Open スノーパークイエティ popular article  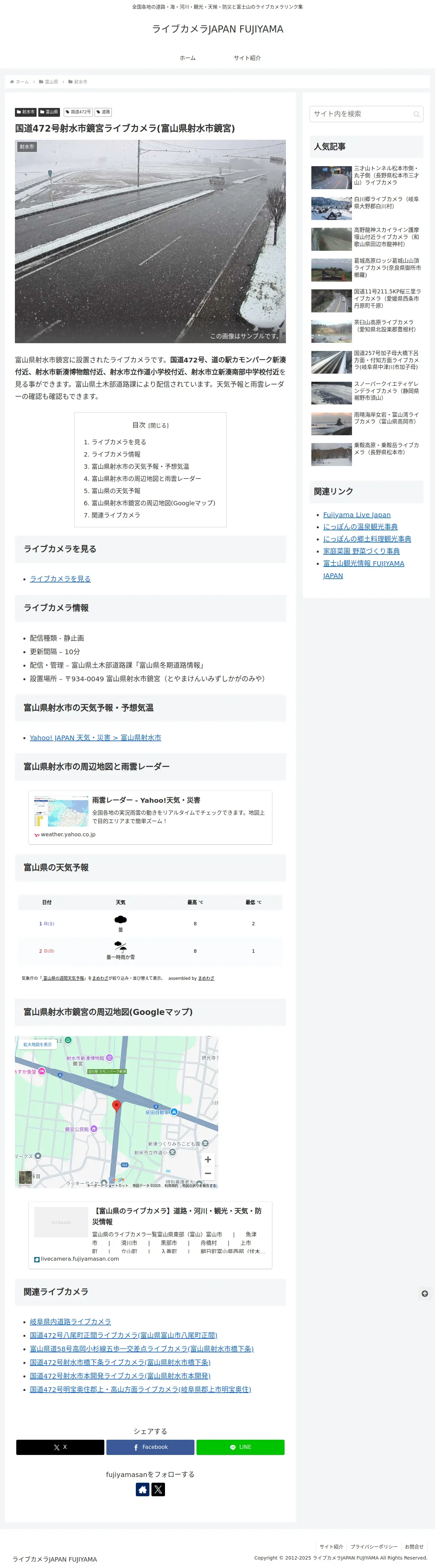click(x=366, y=393)
